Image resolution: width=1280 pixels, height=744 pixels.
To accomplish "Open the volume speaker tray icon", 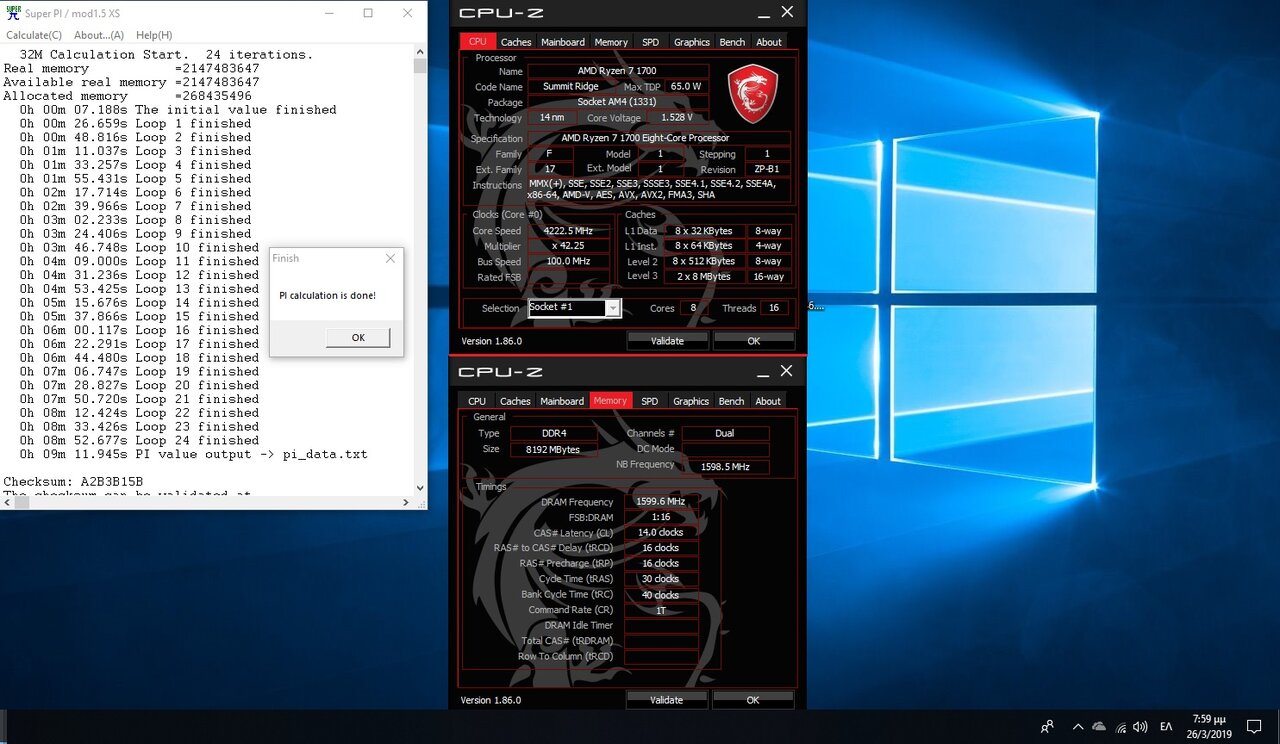I will pyautogui.click(x=1141, y=727).
